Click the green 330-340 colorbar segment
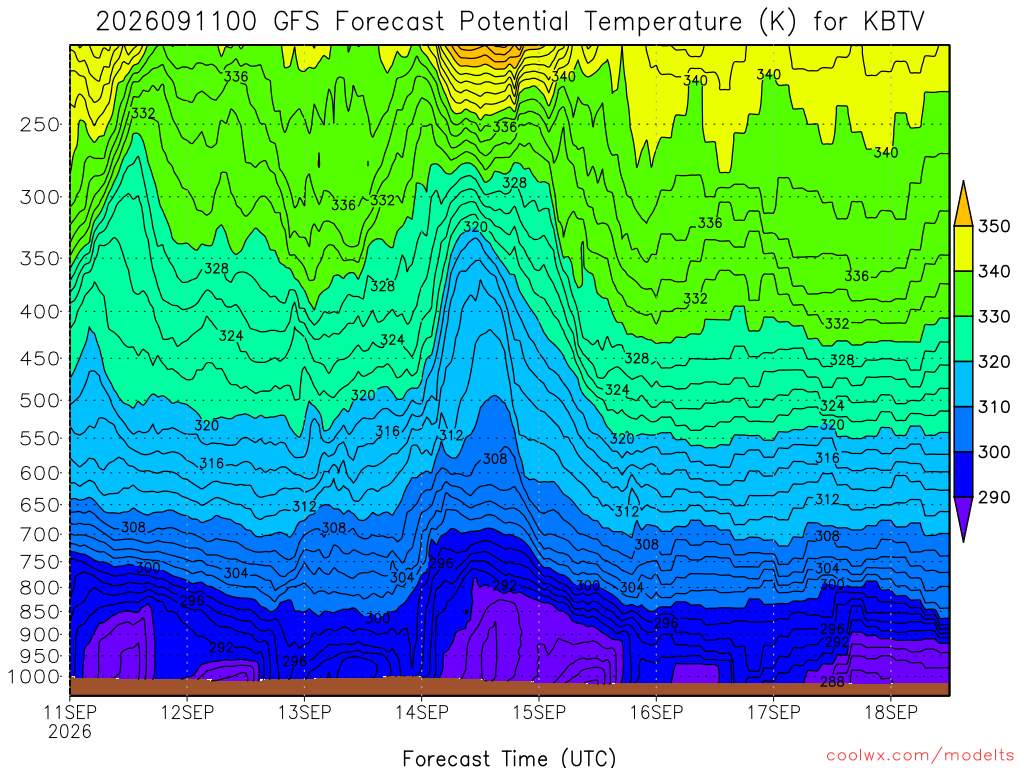 click(x=963, y=294)
